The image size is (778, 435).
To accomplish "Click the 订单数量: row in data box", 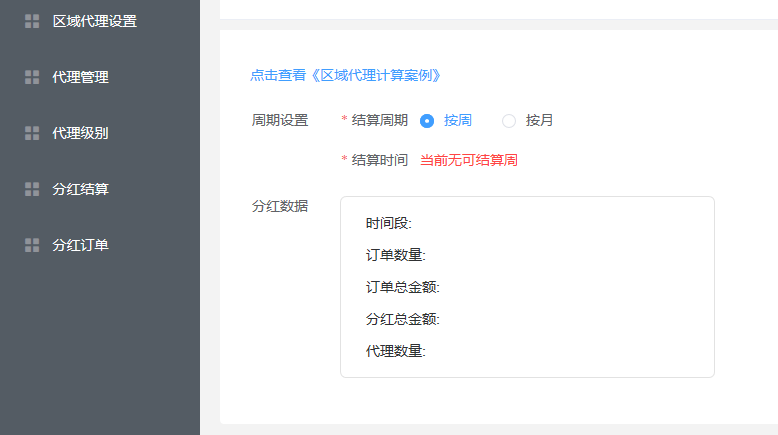I will coord(395,255).
